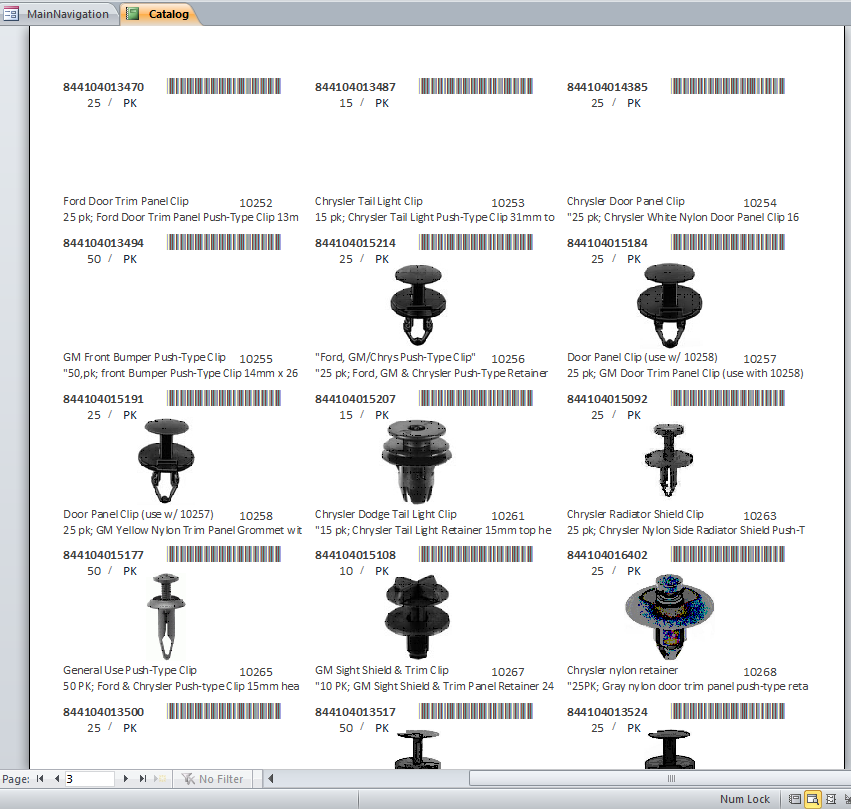Click the No Filter indicator

tap(213, 779)
